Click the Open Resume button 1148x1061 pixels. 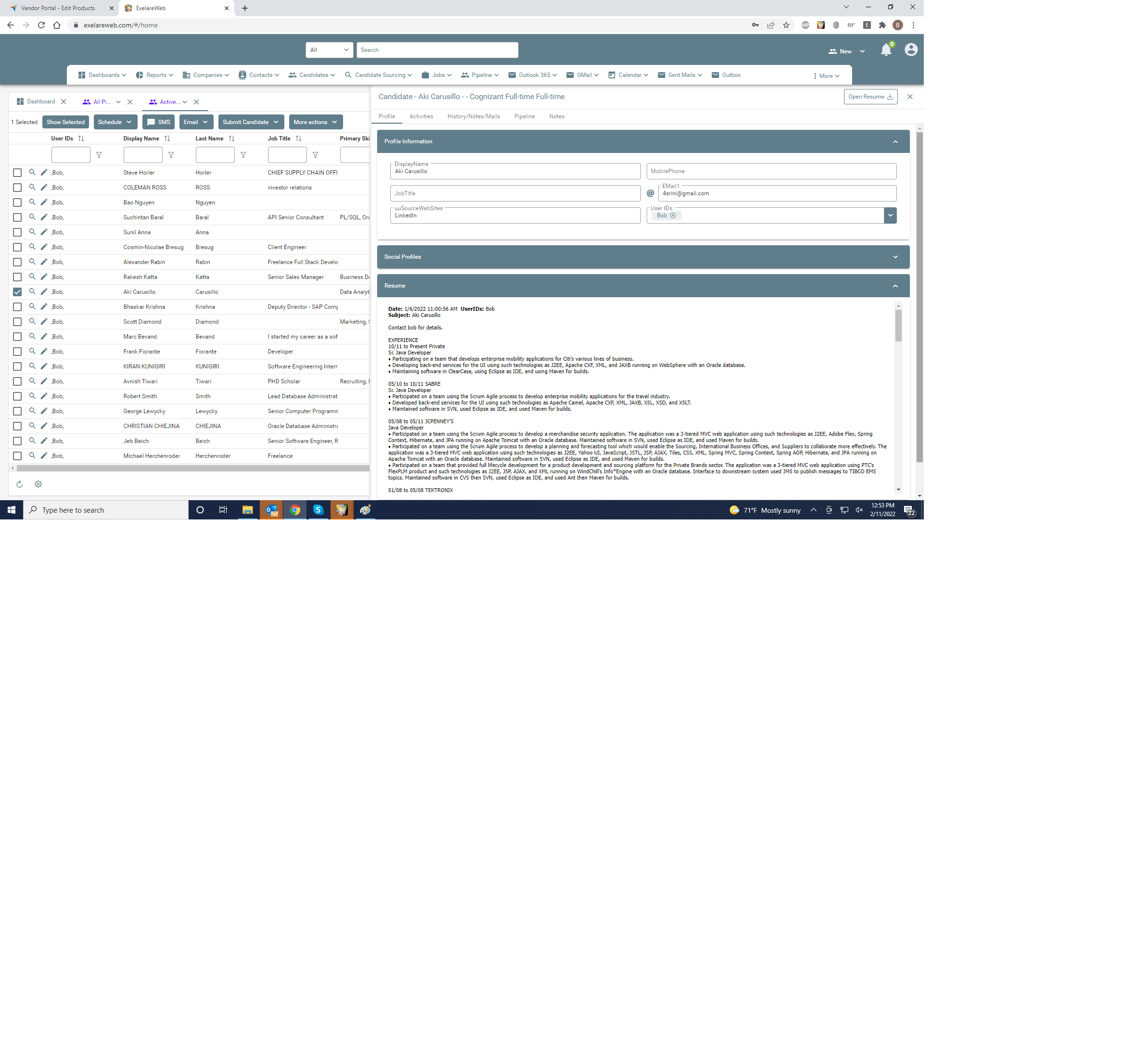coord(869,97)
